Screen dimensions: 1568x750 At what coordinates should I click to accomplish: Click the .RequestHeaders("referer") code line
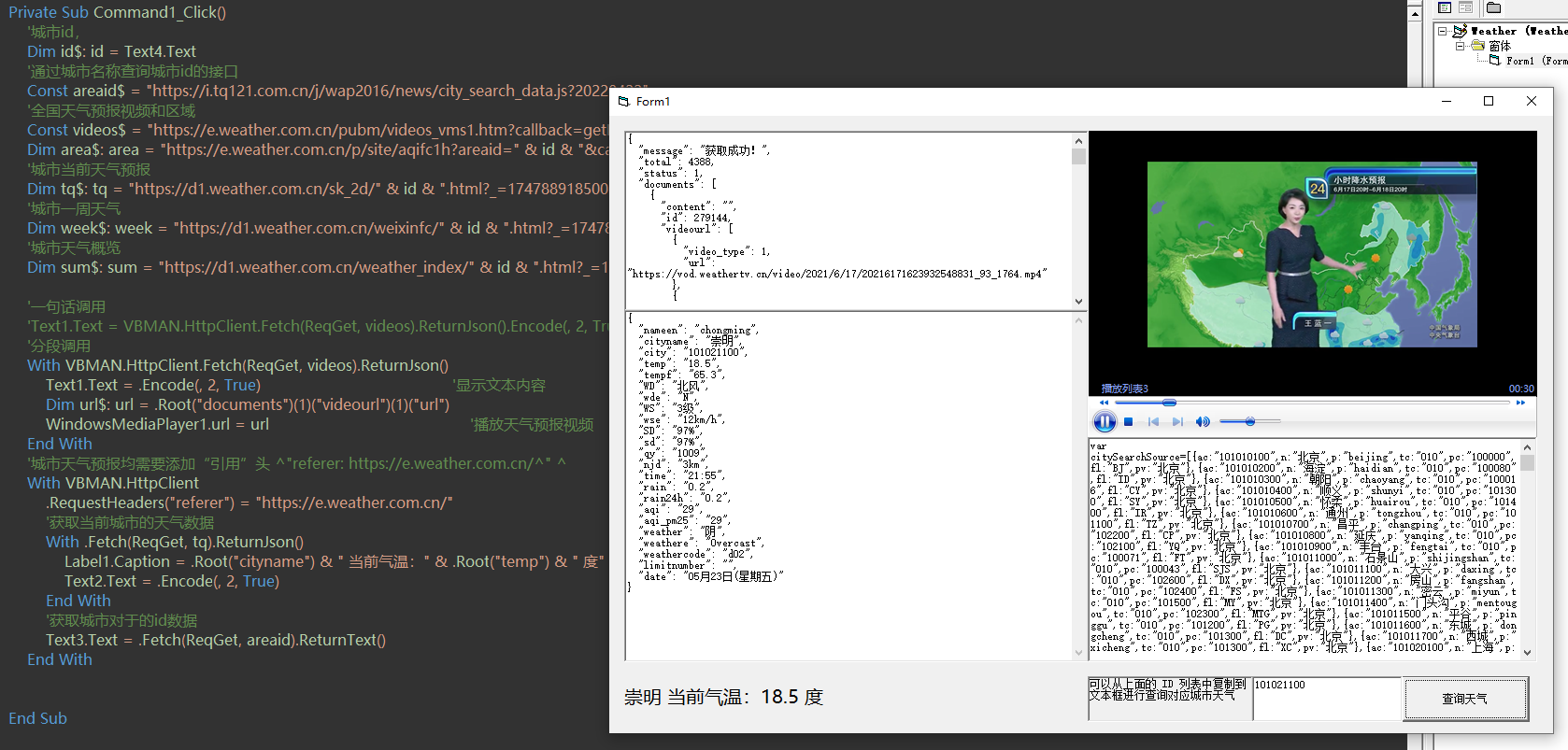tap(249, 502)
